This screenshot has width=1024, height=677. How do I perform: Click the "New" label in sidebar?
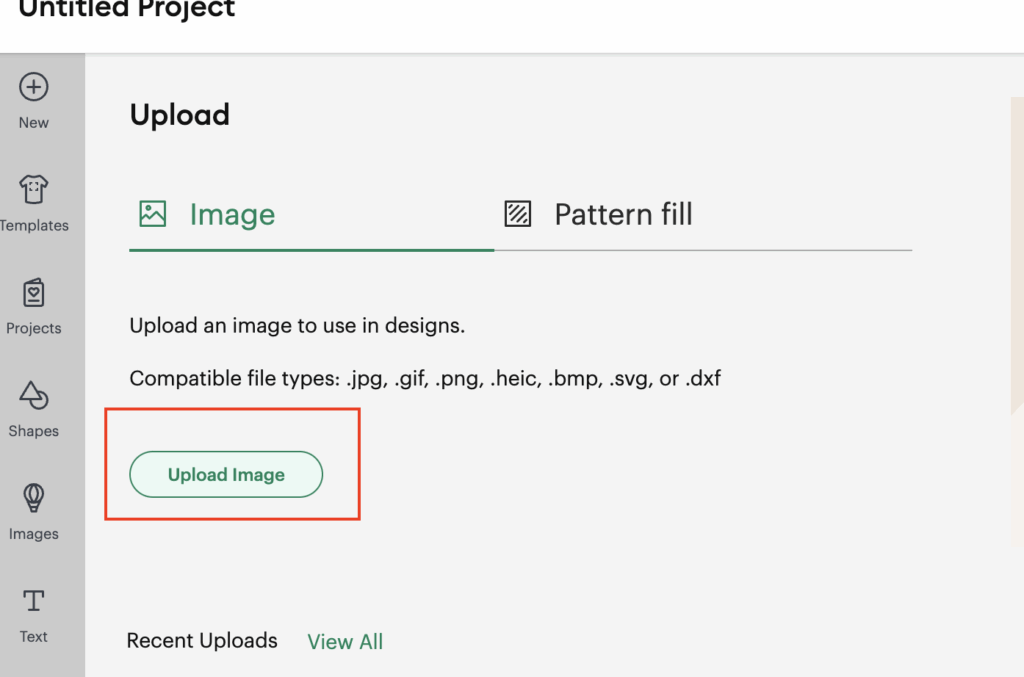[34, 123]
